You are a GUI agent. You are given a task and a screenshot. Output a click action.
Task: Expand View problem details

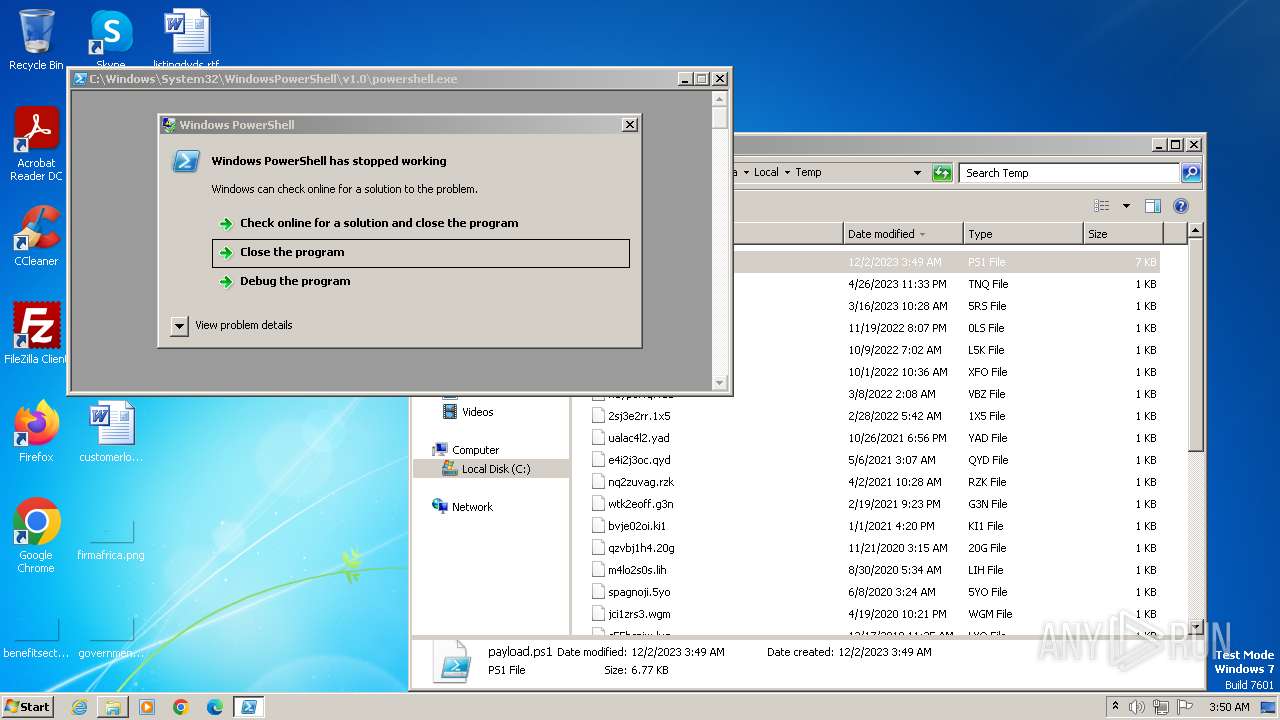(234, 325)
